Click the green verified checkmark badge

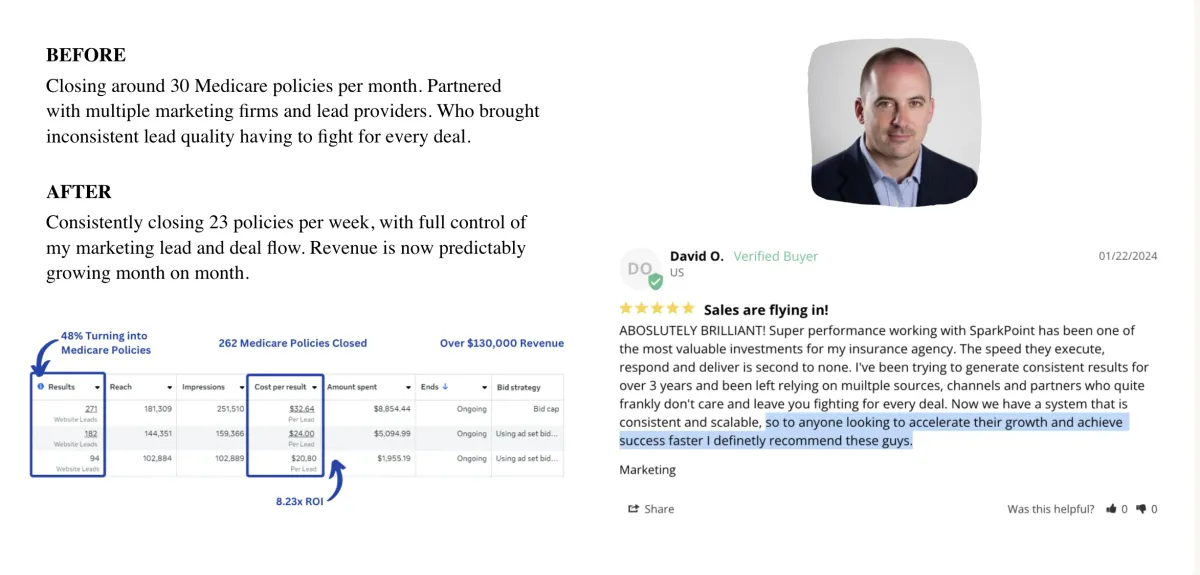(x=655, y=282)
